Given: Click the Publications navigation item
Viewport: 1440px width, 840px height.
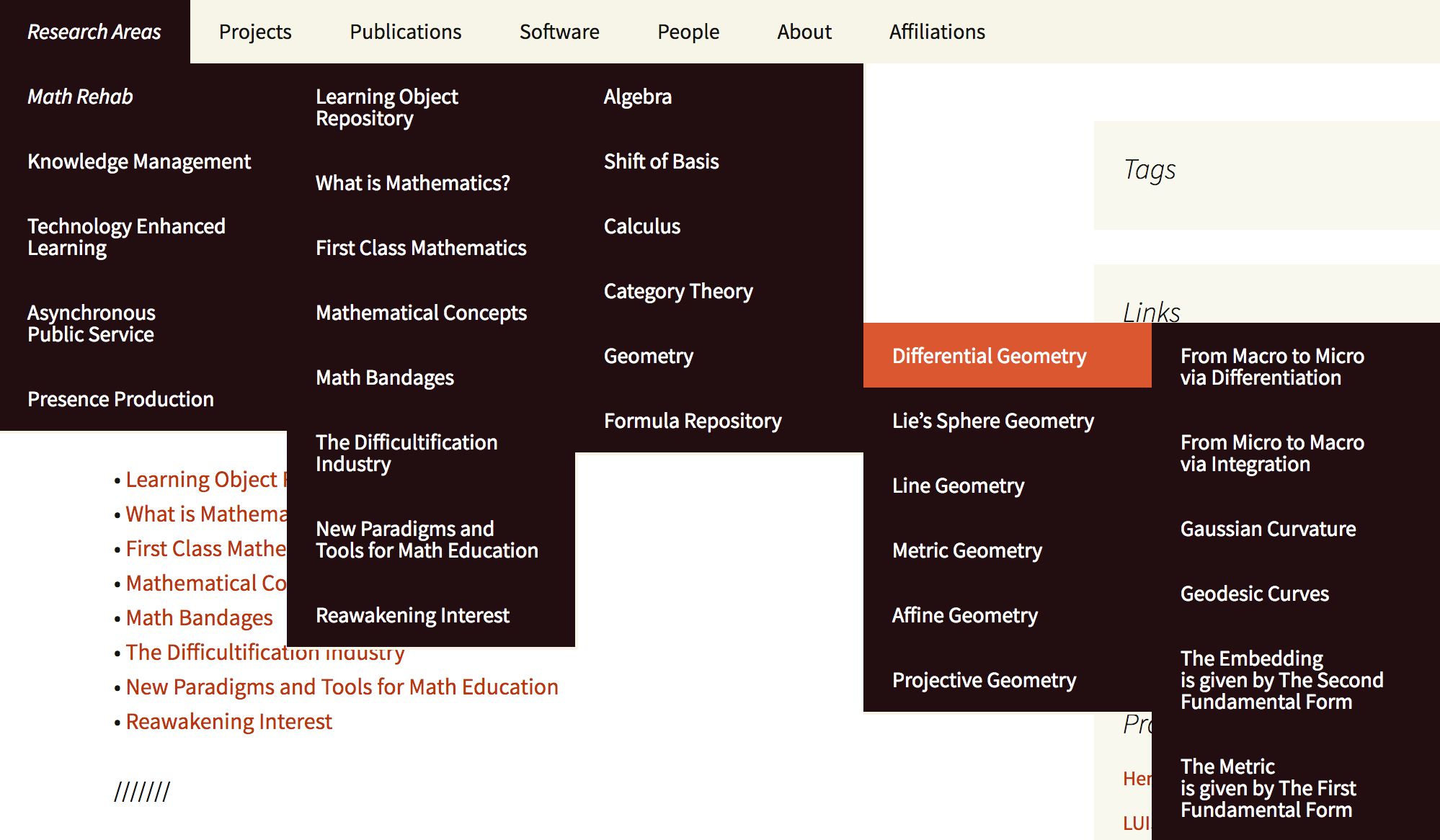Looking at the screenshot, I should [405, 32].
